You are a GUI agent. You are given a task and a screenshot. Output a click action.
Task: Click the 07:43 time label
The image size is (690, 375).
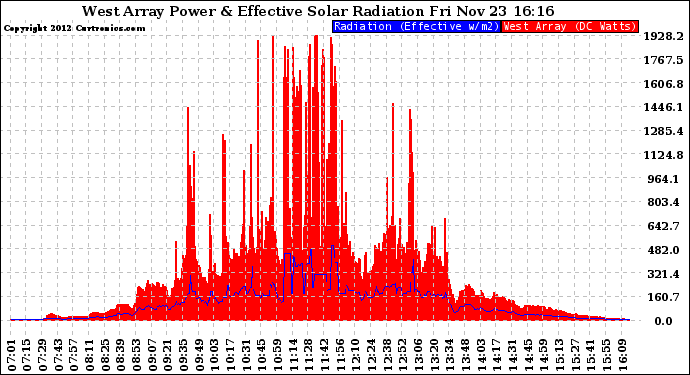pyautogui.click(x=59, y=355)
